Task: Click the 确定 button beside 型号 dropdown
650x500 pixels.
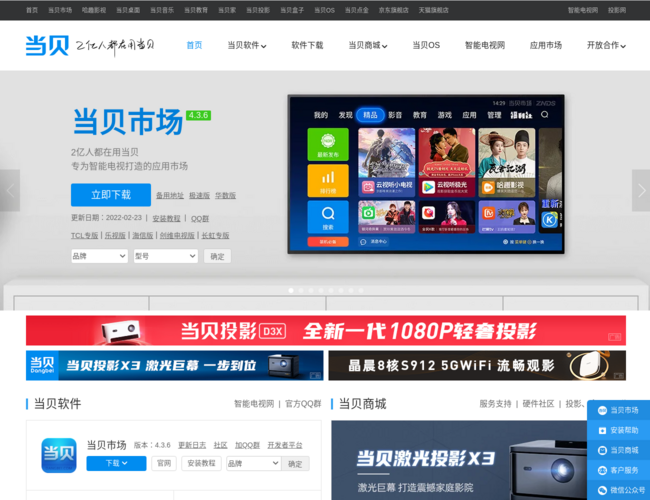Action: [x=217, y=256]
